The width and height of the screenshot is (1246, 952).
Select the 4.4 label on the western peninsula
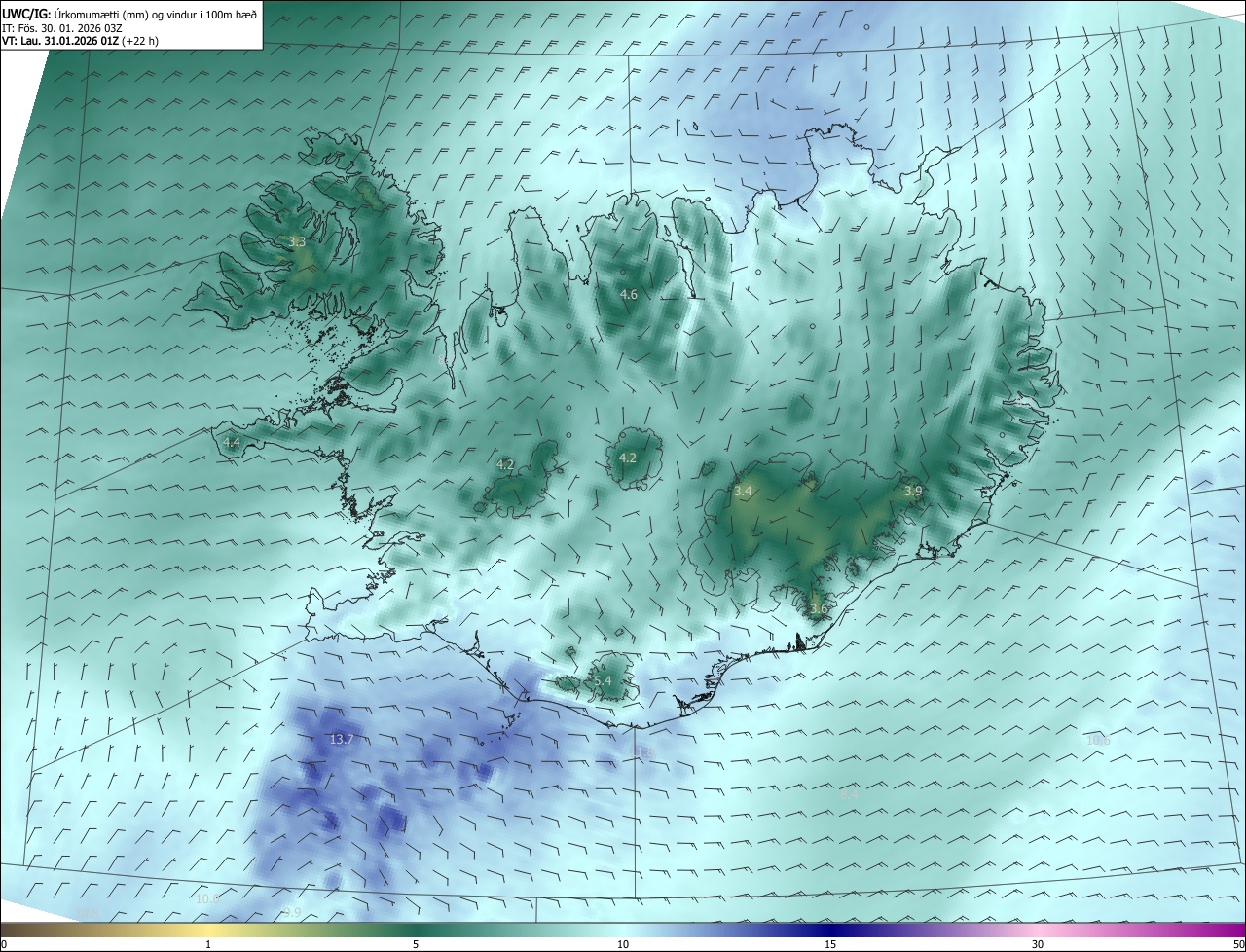click(232, 442)
